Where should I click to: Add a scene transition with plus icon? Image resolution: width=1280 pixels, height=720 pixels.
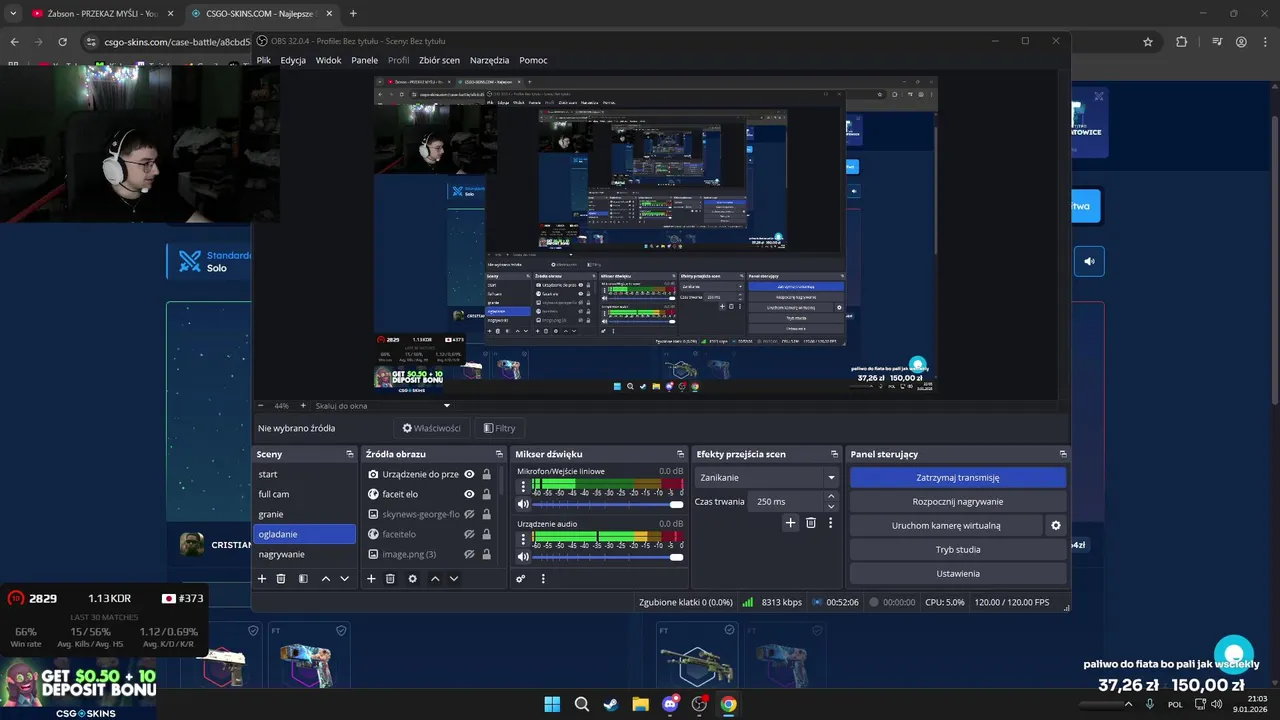tap(790, 523)
